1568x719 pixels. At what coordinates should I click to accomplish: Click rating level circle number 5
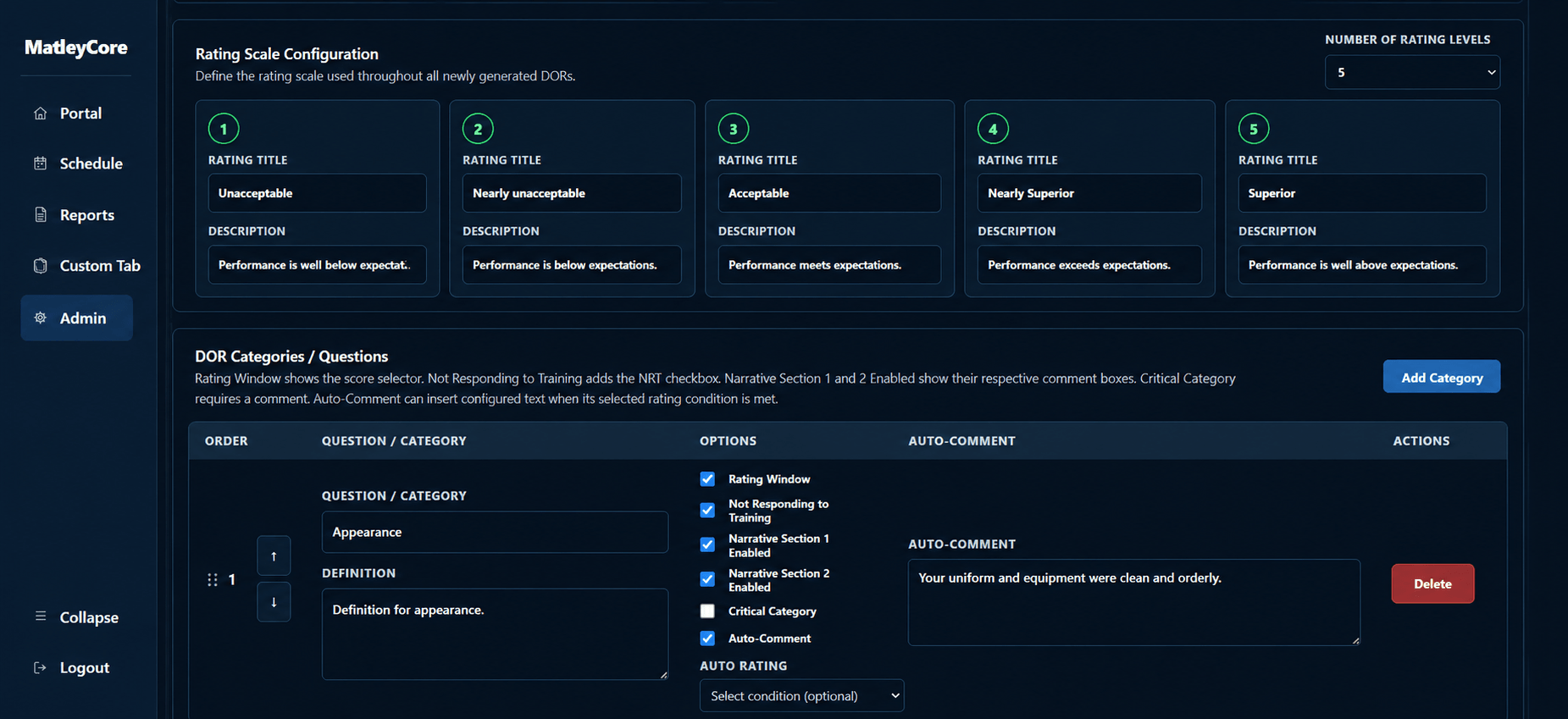tap(1254, 129)
